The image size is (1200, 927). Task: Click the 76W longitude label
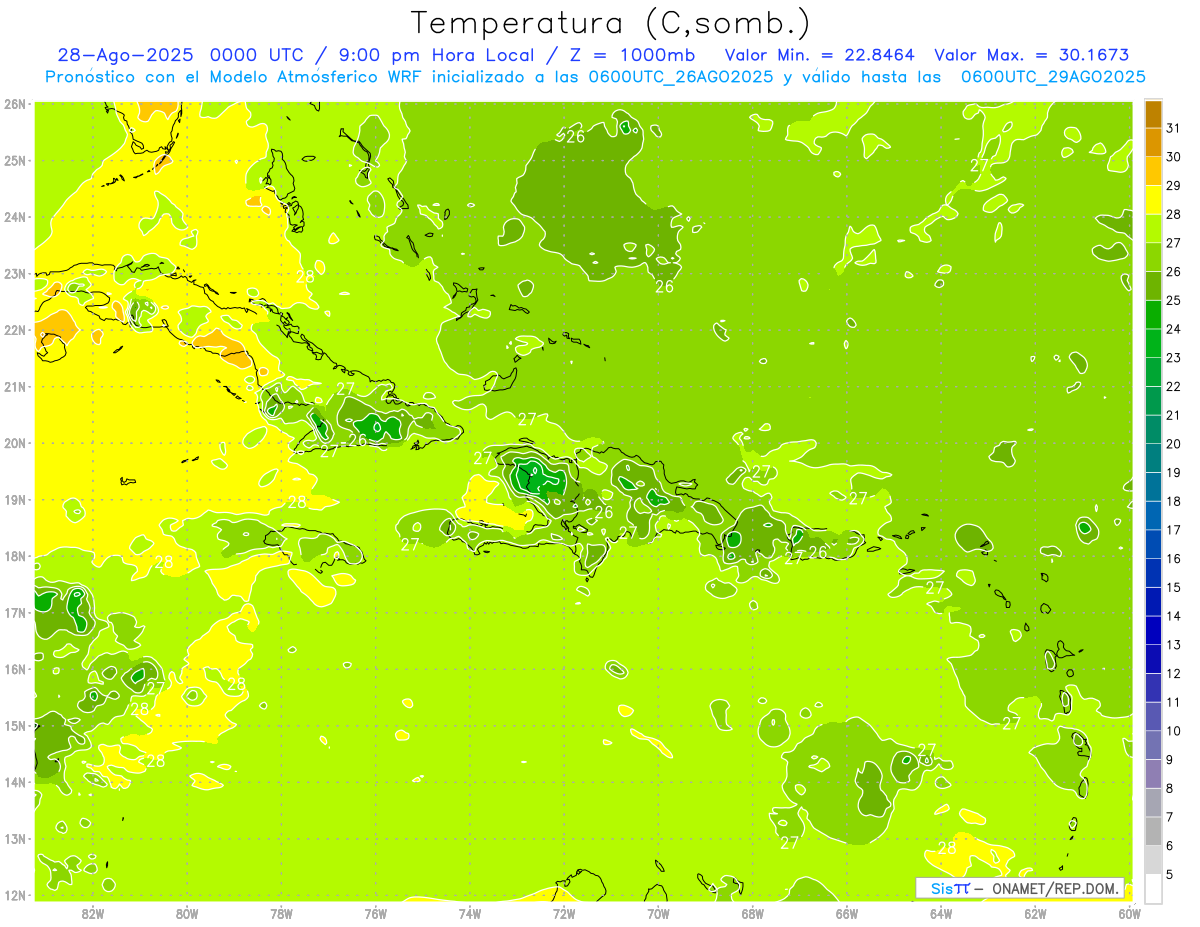pos(375,913)
